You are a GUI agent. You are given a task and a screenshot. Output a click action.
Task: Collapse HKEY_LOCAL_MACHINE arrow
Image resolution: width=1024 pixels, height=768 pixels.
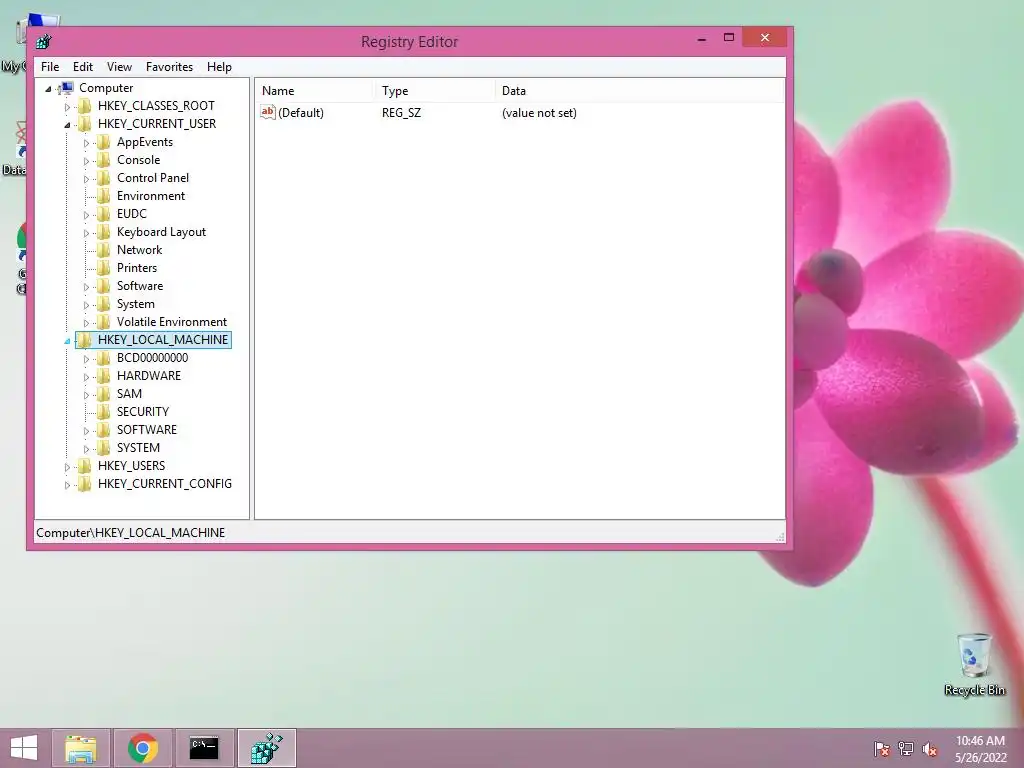pyautogui.click(x=67, y=340)
